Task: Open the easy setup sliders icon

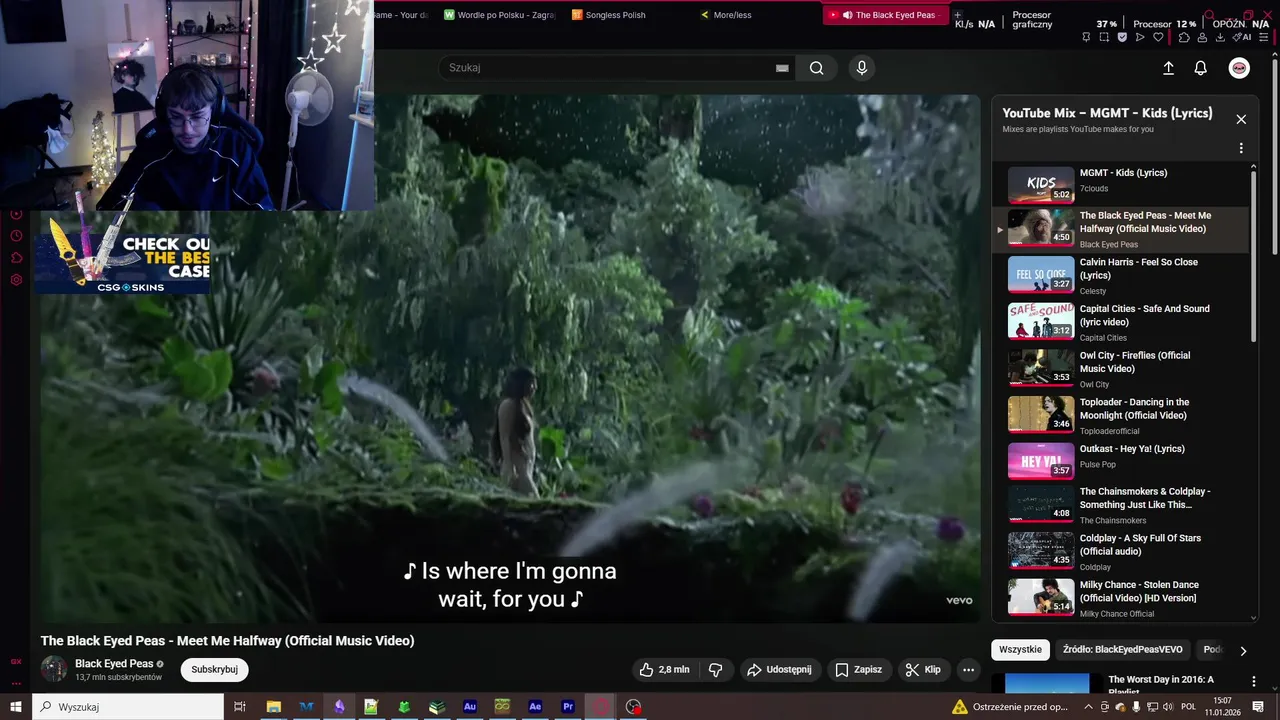Action: point(1264,37)
